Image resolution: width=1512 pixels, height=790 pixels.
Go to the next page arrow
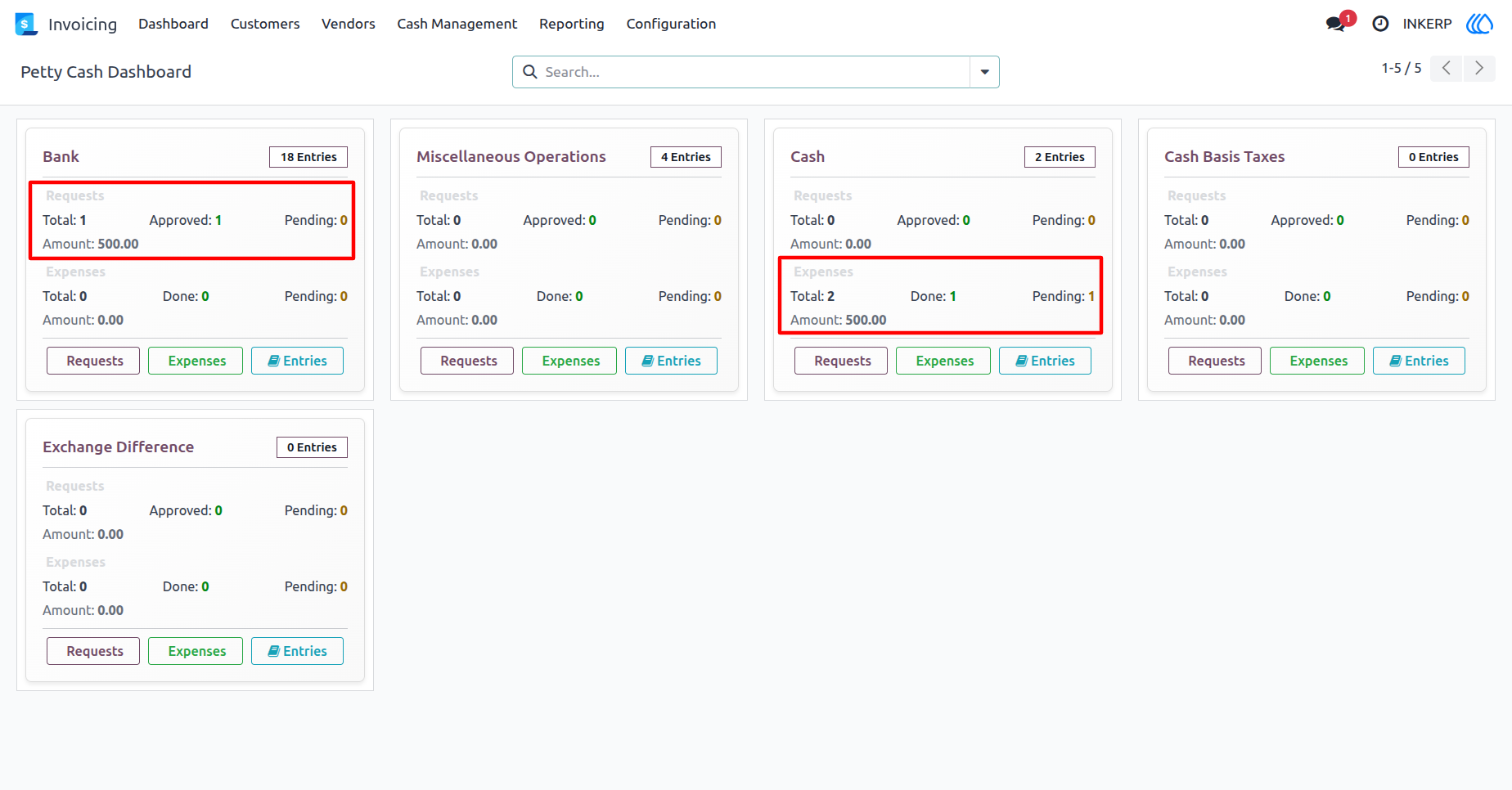(x=1479, y=68)
